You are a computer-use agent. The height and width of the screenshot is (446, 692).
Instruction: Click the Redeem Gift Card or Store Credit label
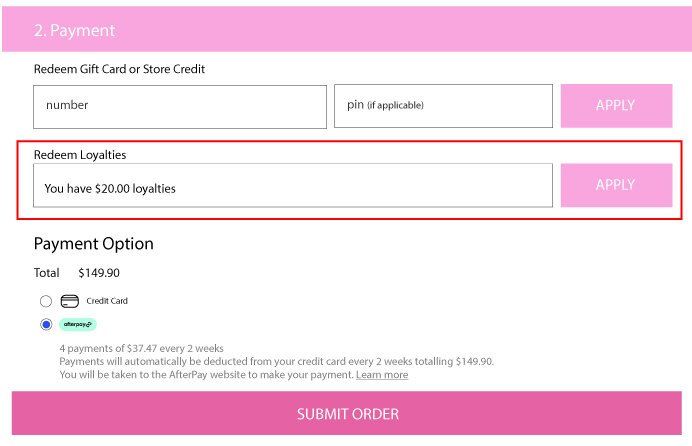(119, 69)
